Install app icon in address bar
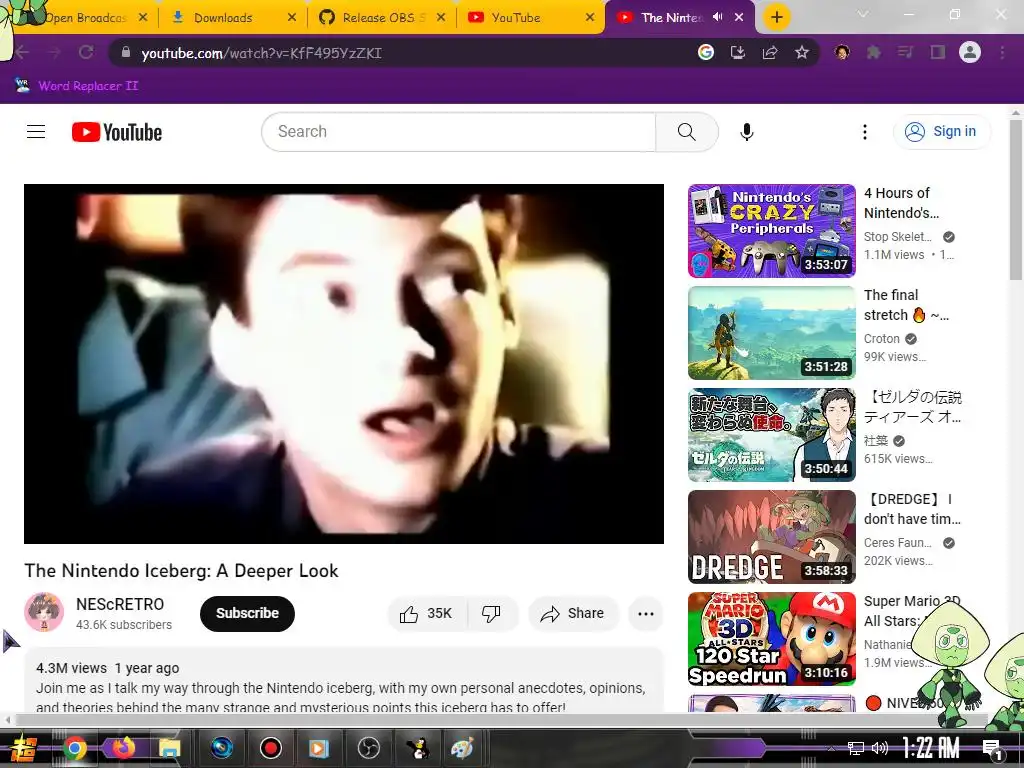1024x768 pixels. (x=738, y=52)
